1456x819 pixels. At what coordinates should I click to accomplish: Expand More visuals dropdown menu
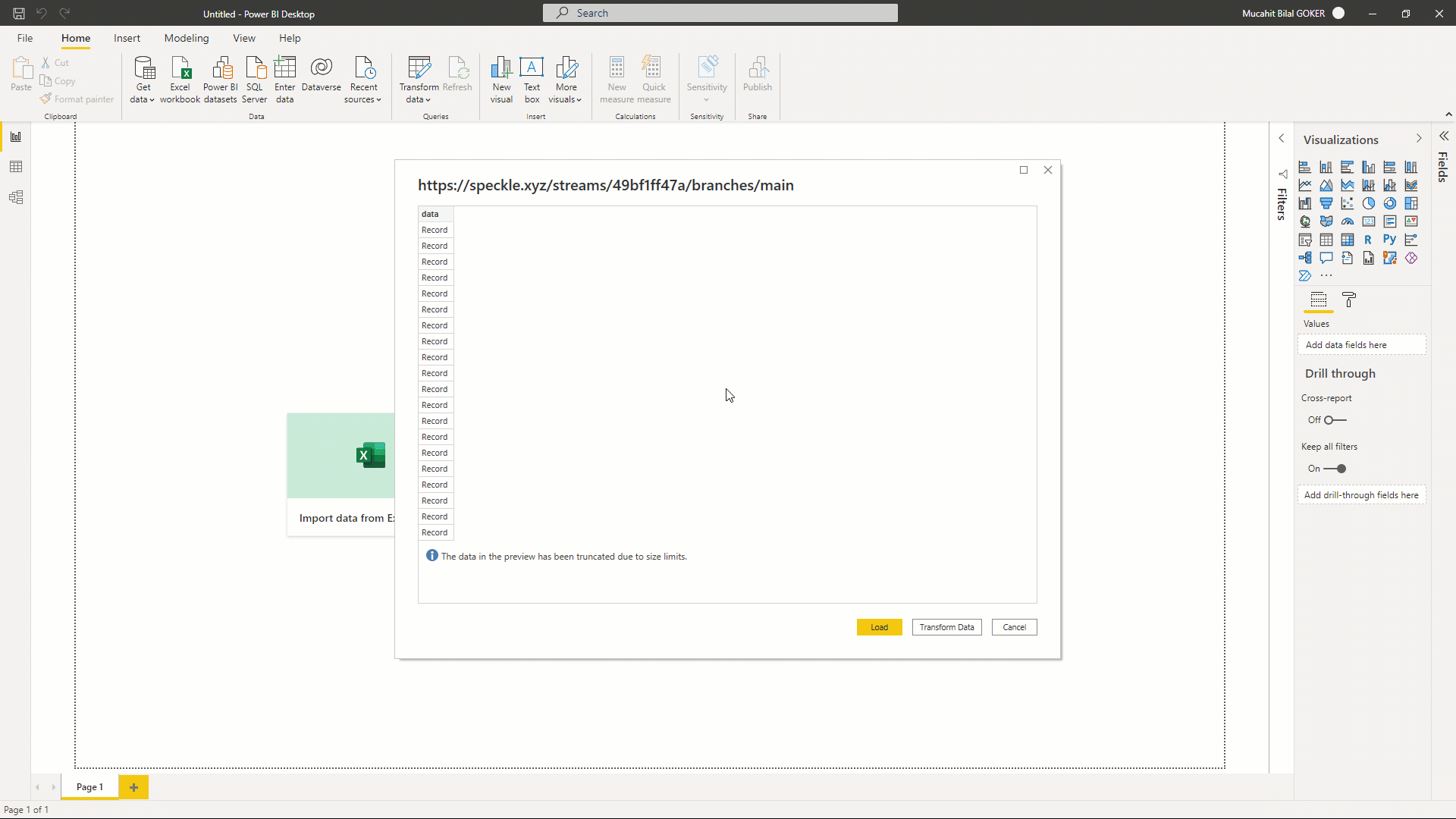(x=566, y=99)
